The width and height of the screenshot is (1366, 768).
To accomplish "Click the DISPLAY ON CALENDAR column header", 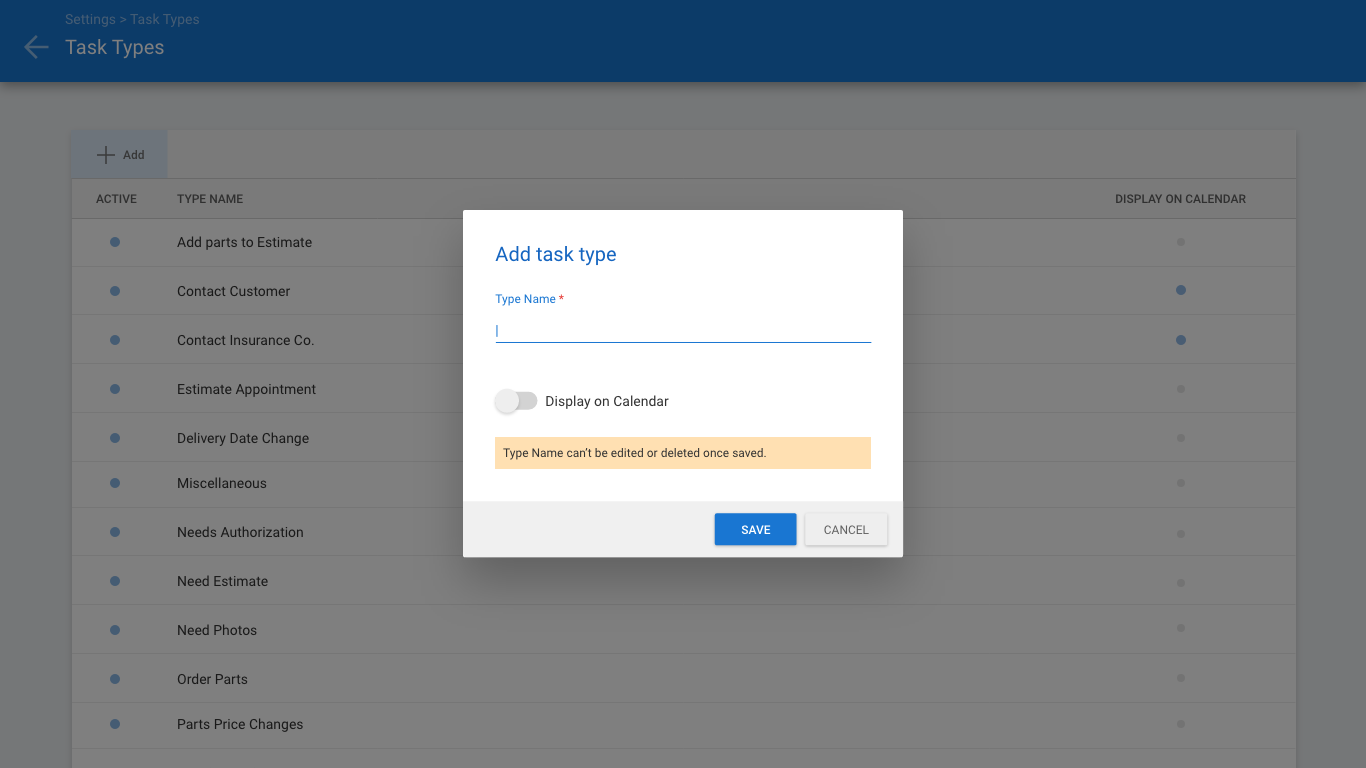I will 1180,199.
